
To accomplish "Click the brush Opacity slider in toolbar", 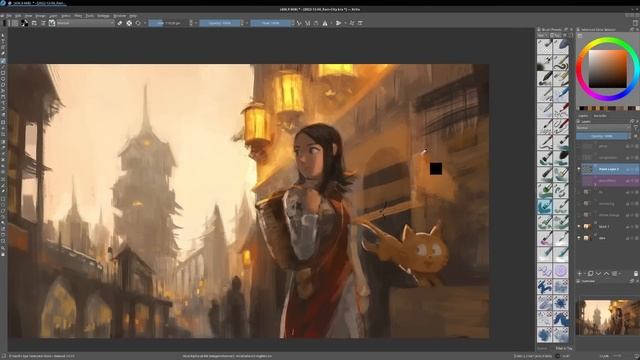I will [x=220, y=23].
